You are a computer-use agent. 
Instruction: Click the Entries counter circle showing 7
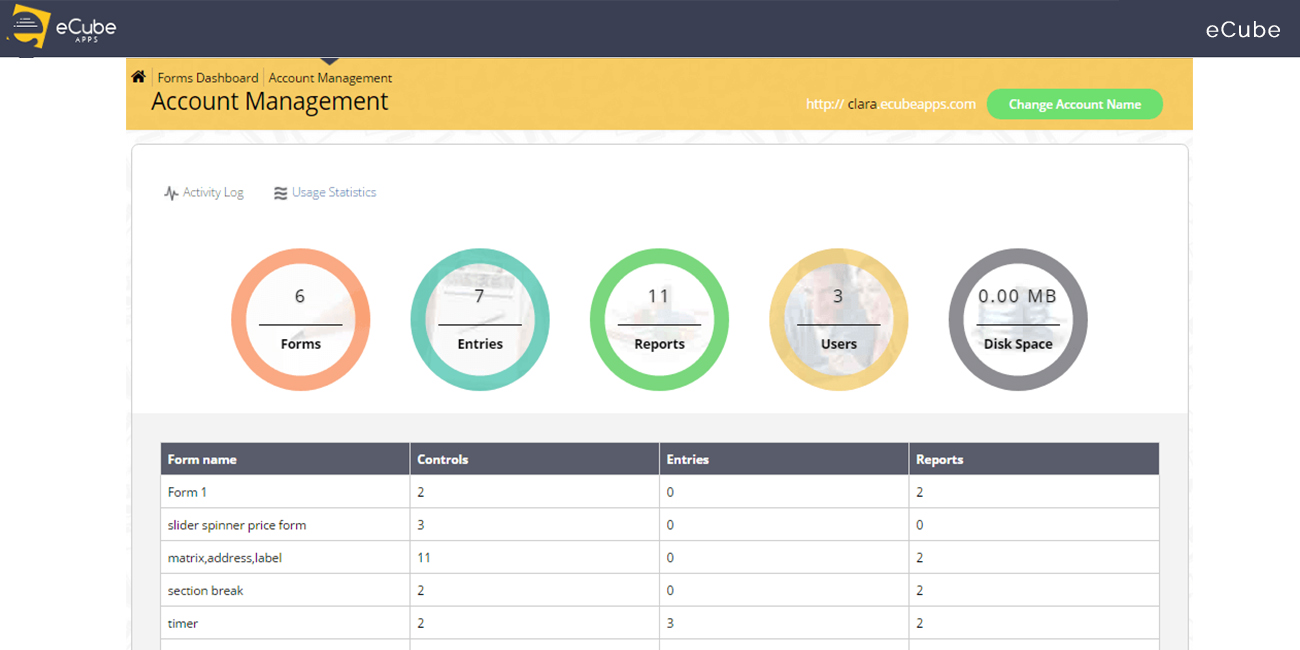pos(480,318)
